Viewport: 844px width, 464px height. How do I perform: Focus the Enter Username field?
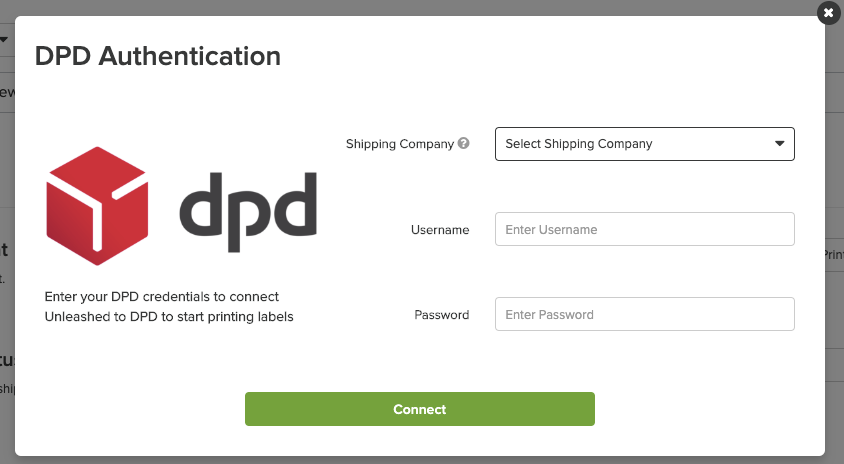pos(644,229)
